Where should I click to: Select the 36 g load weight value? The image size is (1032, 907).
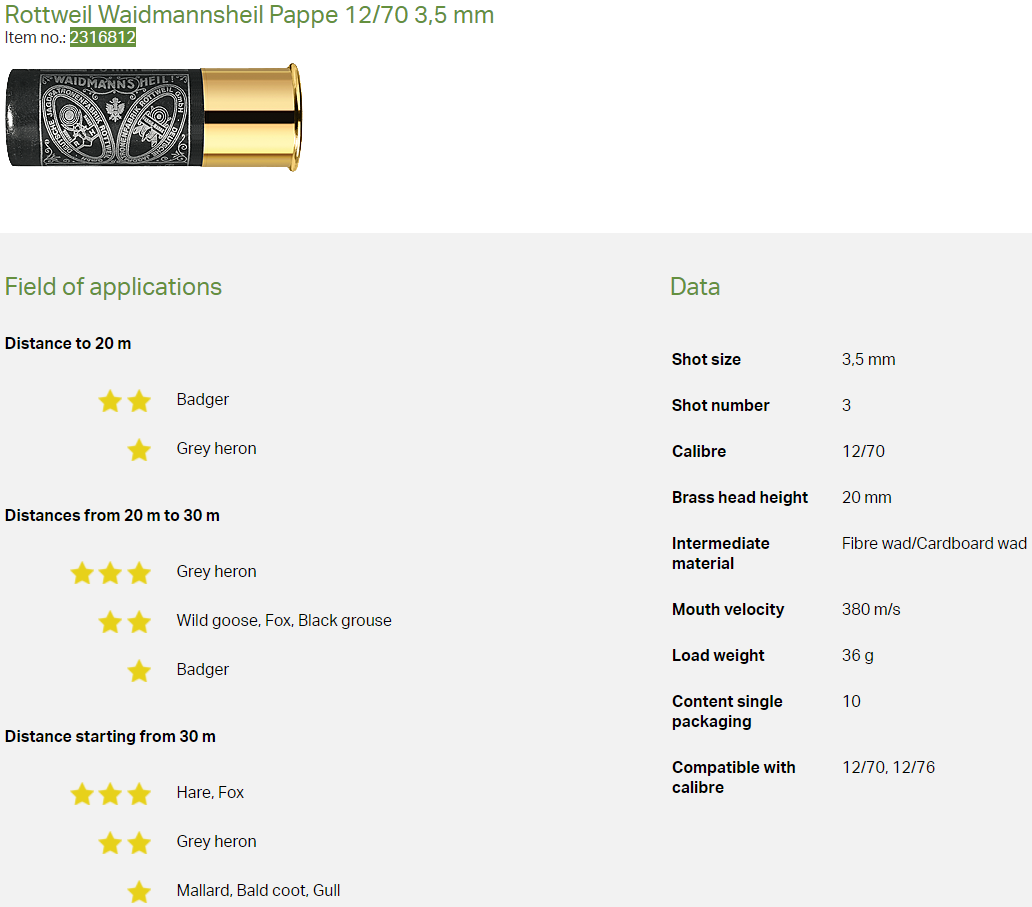858,656
